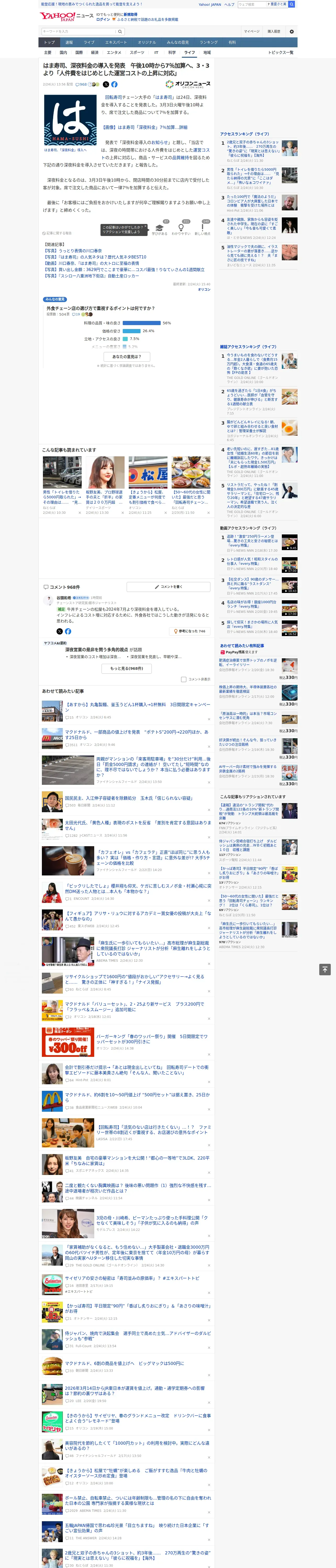Click the コメントを書く button
The width and height of the screenshot is (336, 1568).
[x=169, y=587]
